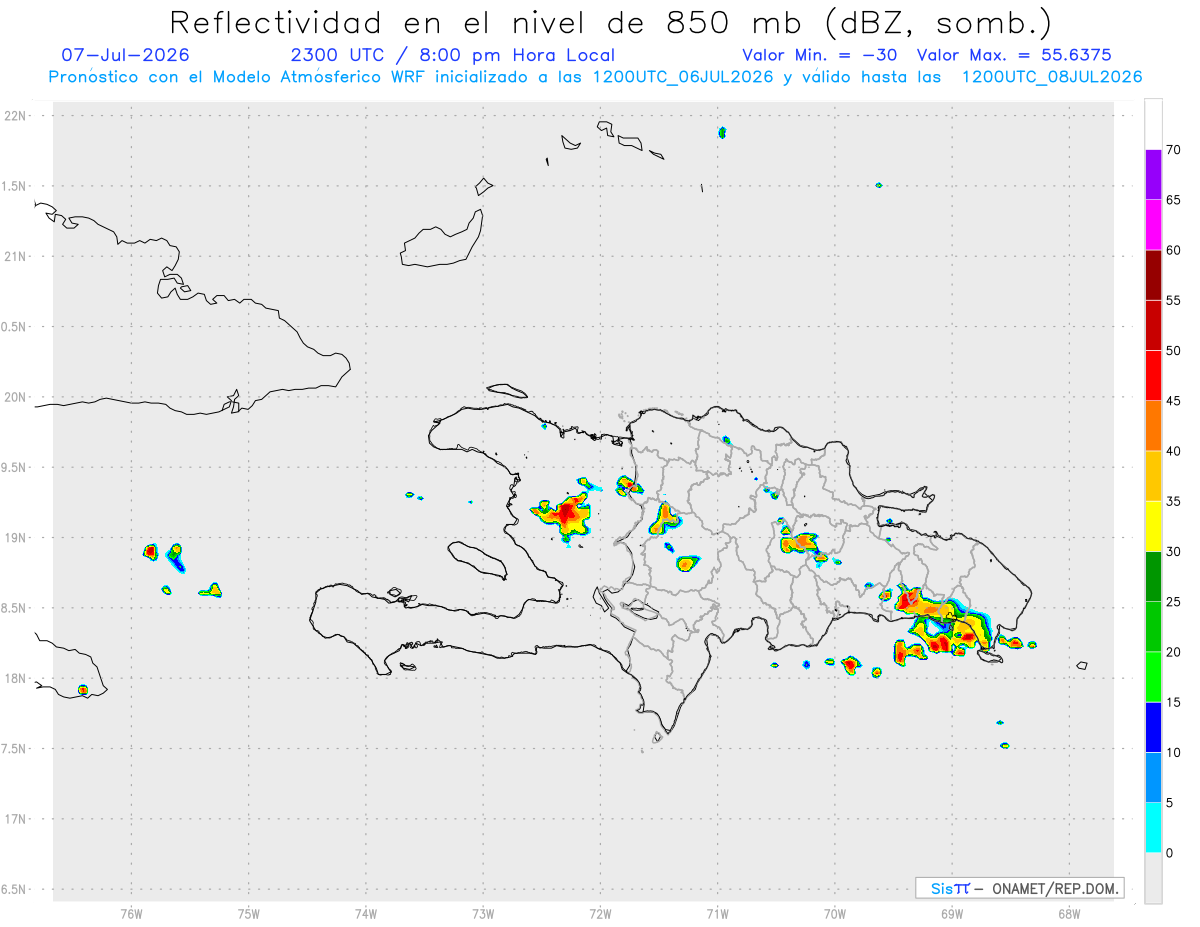This screenshot has width=1200, height=927.
Task: Click the '50' value on the color scale
Action: (x=1174, y=351)
